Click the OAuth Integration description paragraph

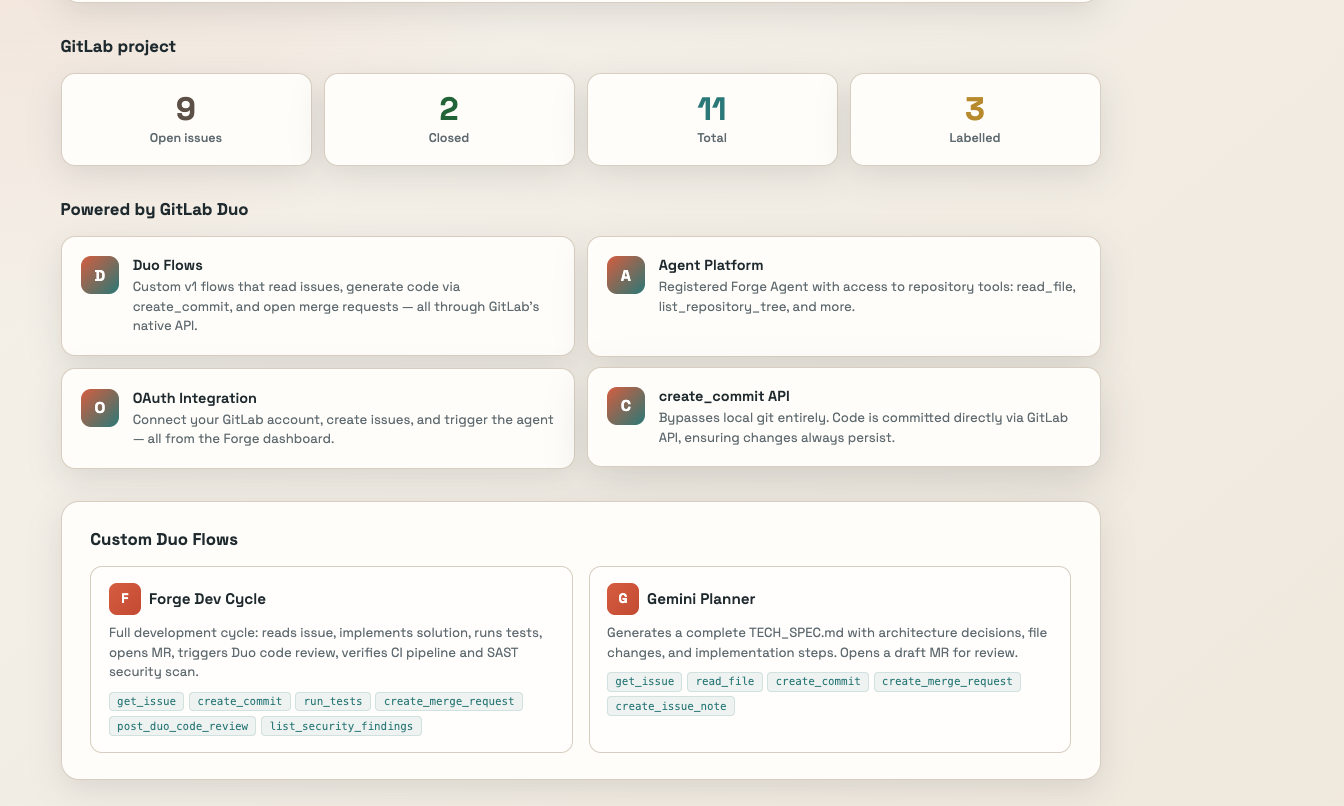point(343,429)
